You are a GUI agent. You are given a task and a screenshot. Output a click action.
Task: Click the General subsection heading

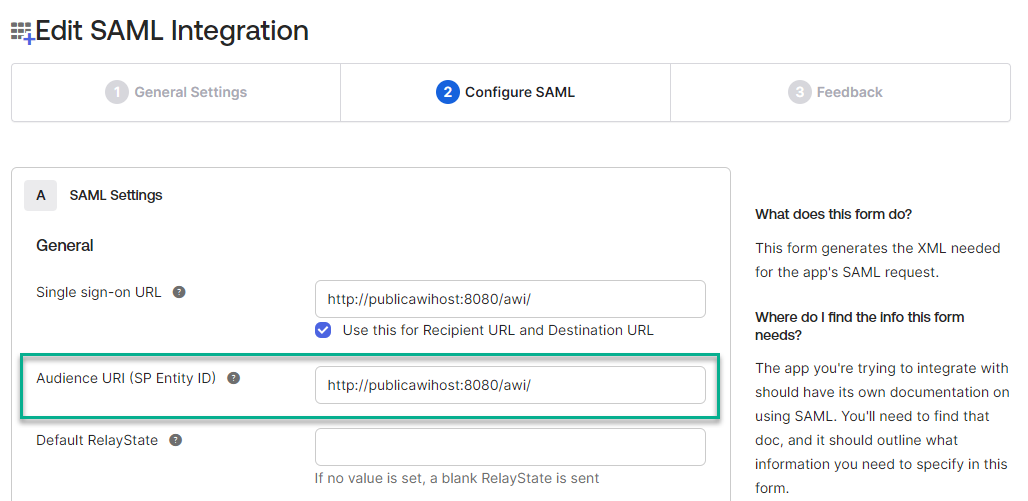[65, 245]
